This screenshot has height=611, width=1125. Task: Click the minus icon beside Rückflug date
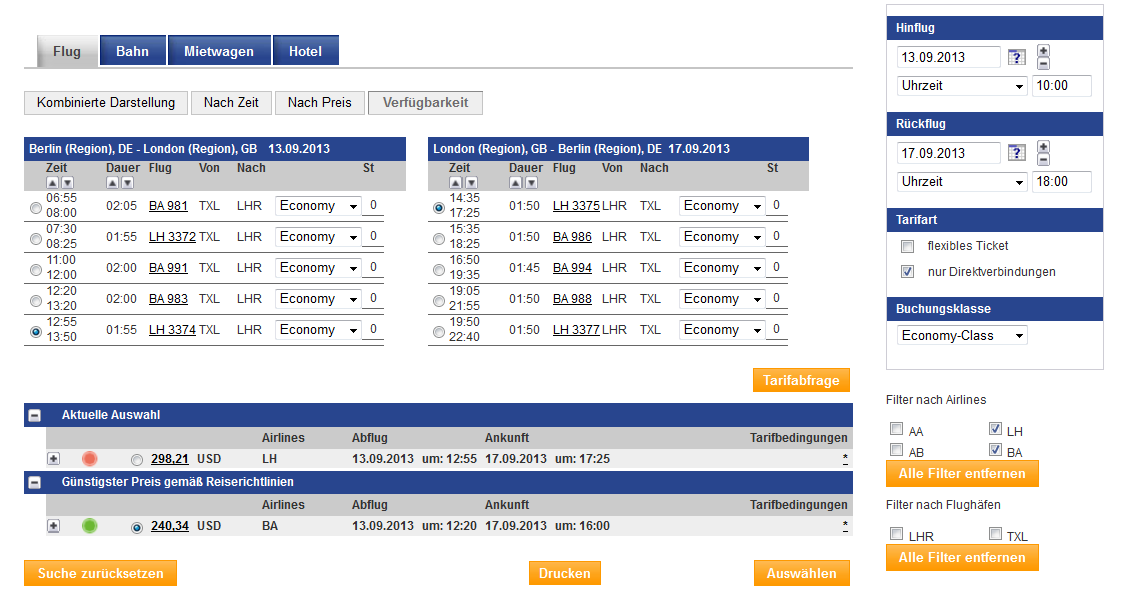[1044, 160]
